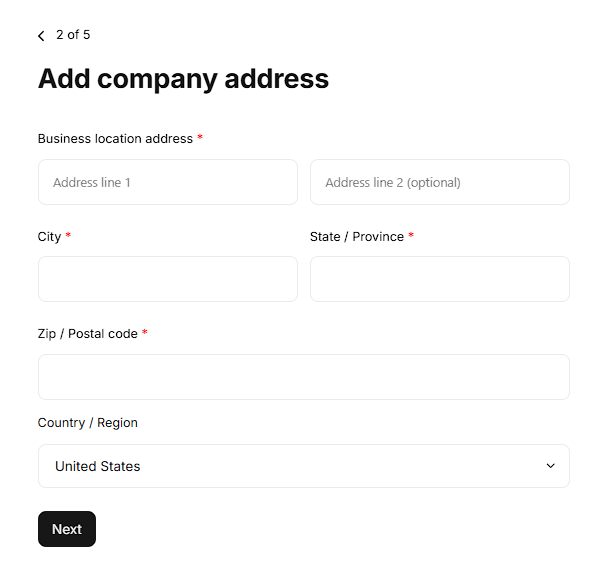
Task: Click the red asterisk beside City
Action: 69,237
